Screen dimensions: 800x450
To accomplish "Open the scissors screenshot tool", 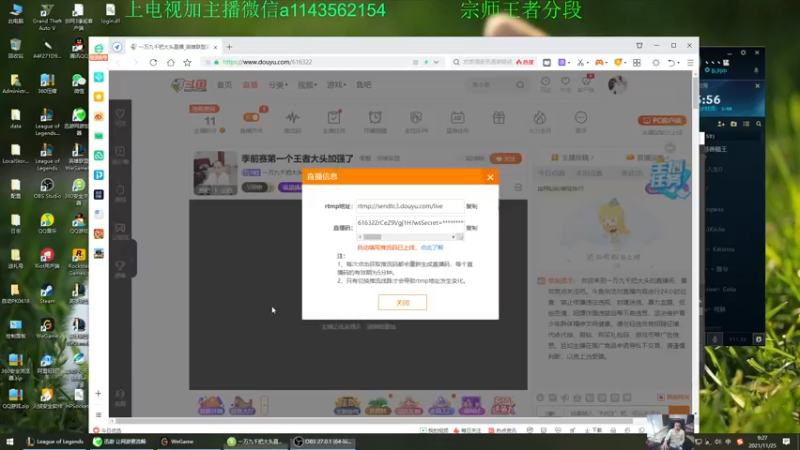I will [580, 62].
